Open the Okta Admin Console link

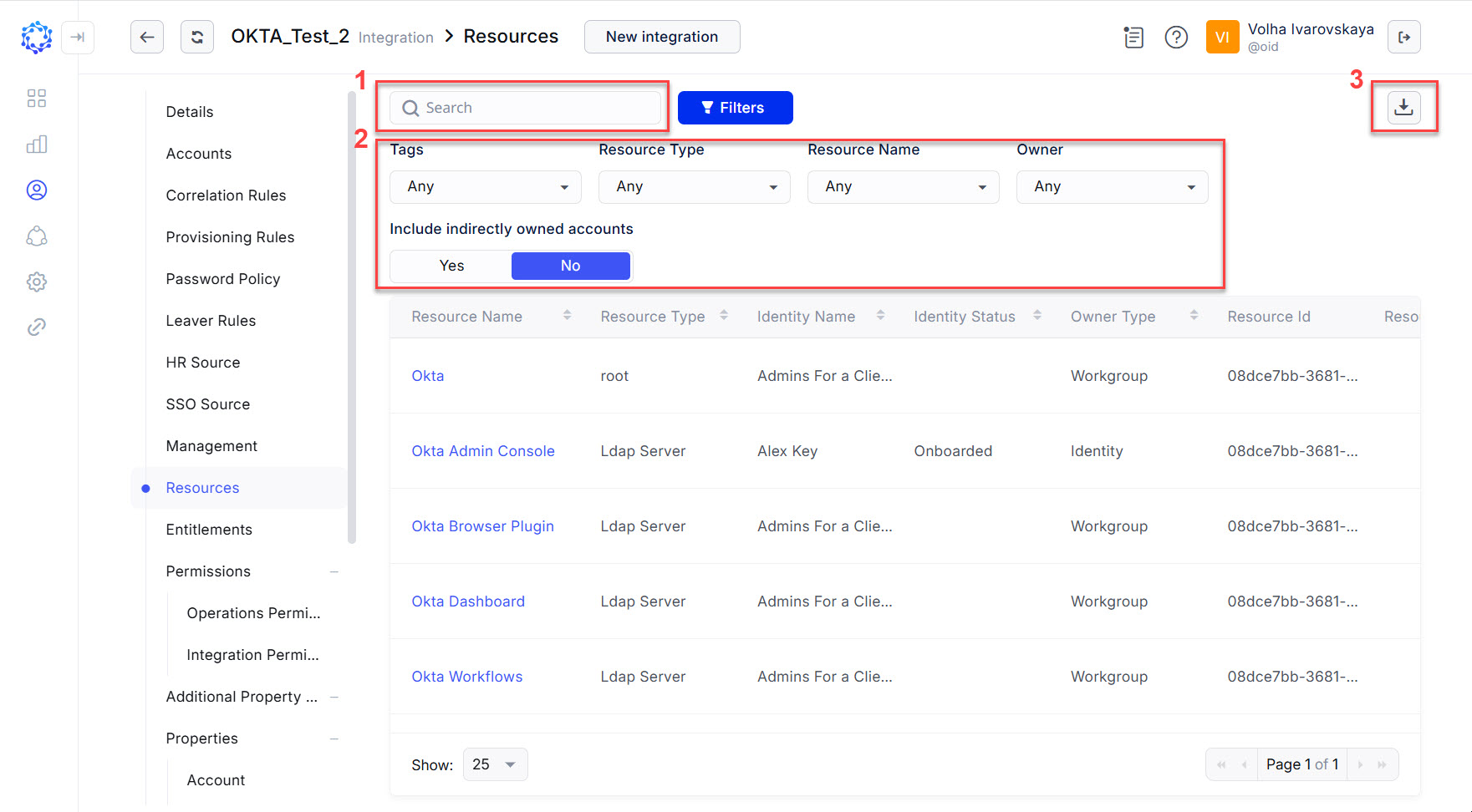pos(482,451)
